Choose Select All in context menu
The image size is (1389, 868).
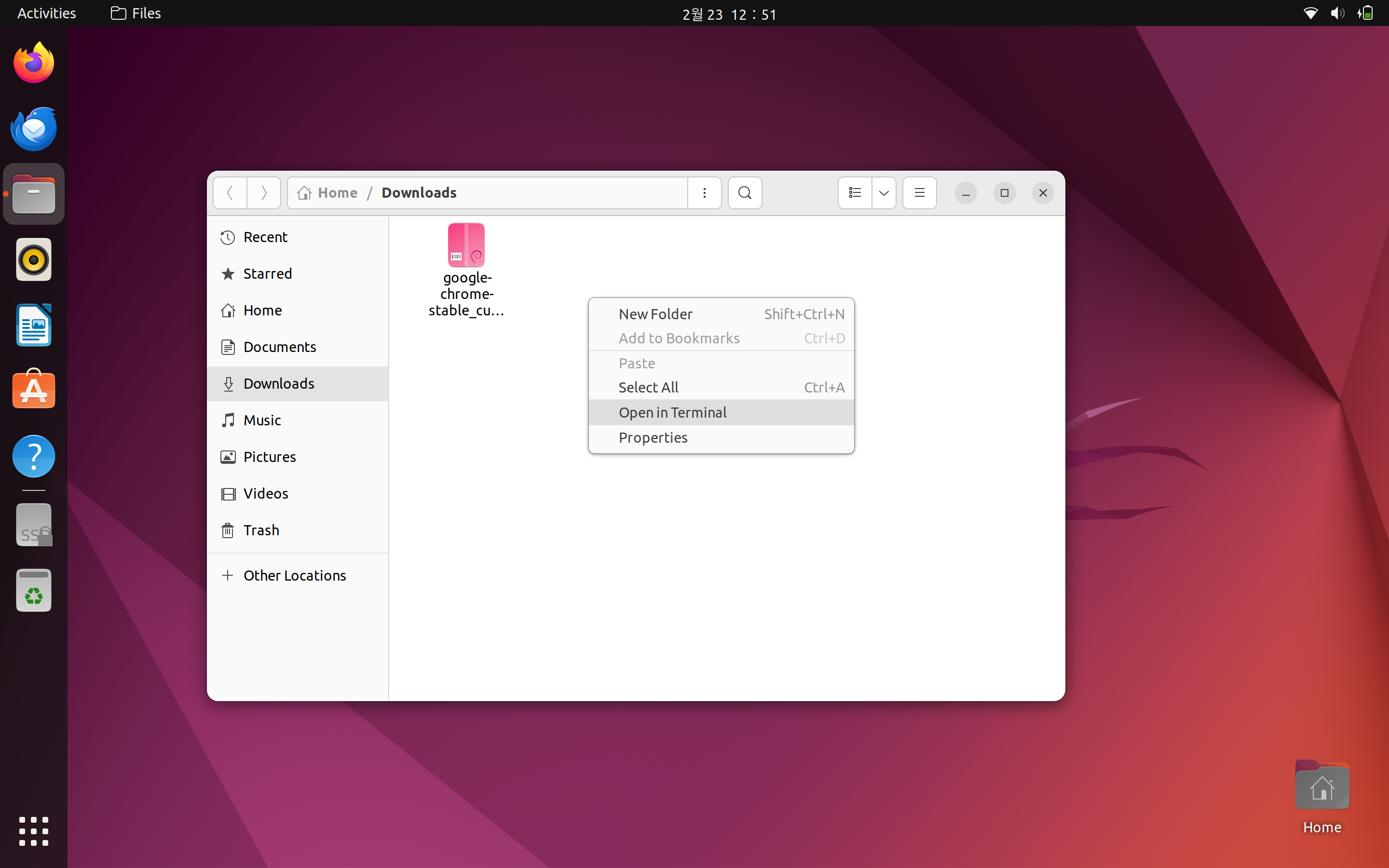point(648,388)
